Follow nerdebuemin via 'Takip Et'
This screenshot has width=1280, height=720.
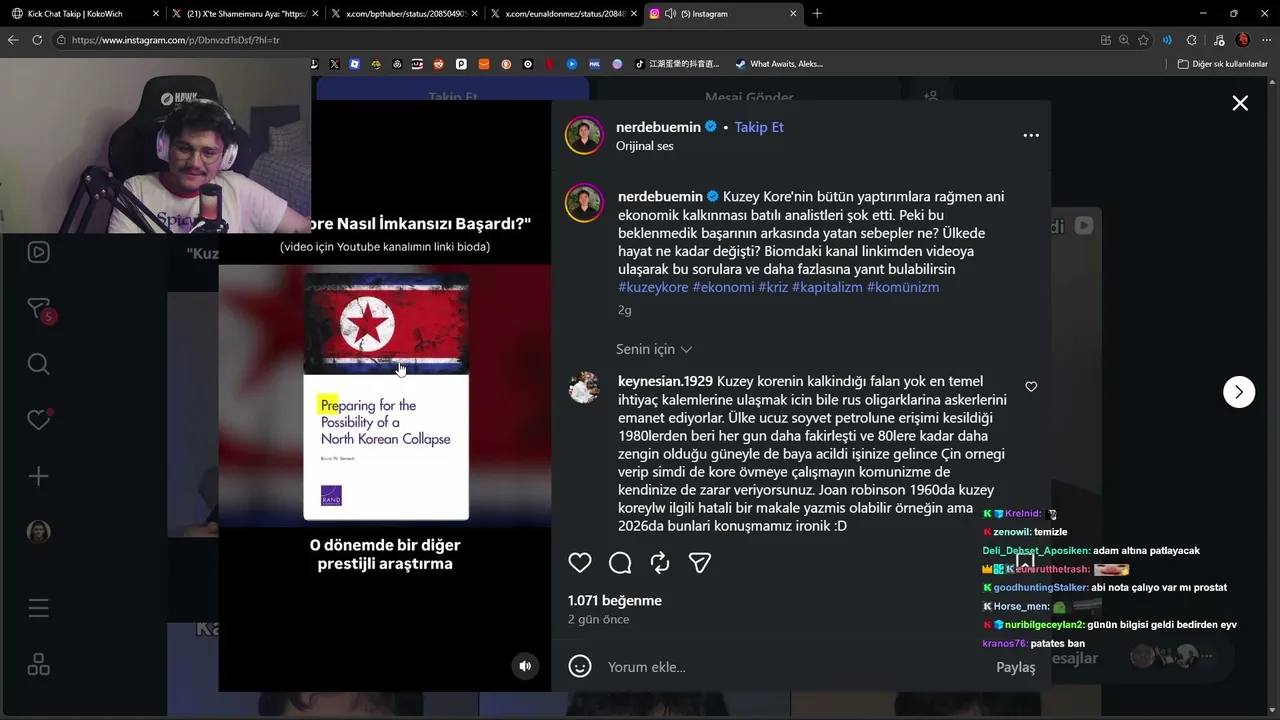coord(759,127)
